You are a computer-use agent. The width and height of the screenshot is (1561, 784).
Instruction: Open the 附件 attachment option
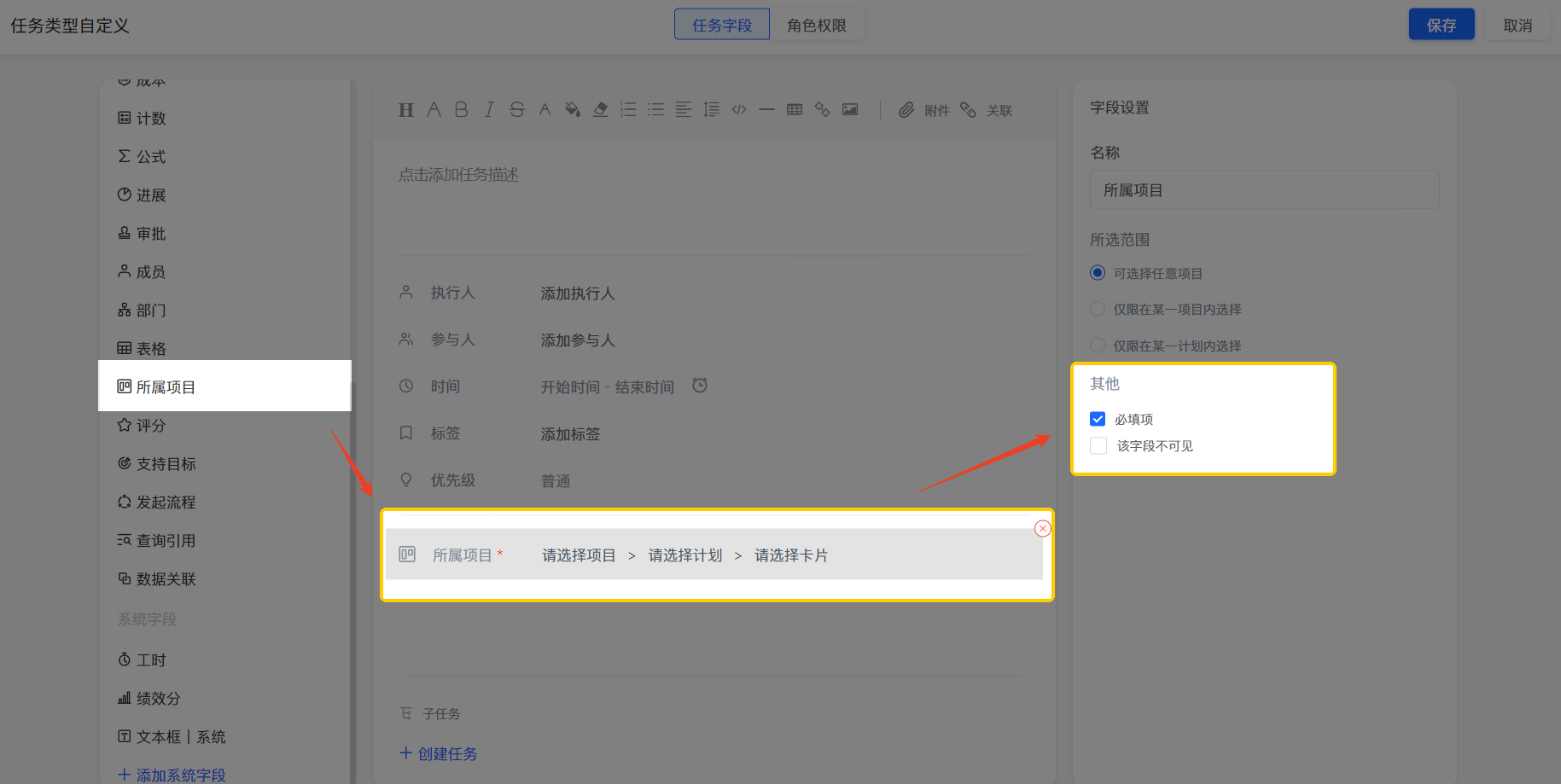point(924,109)
